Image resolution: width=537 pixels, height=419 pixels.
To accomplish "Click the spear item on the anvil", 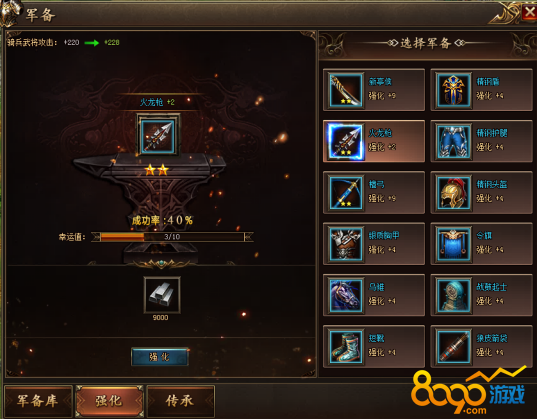I will pos(158,136).
